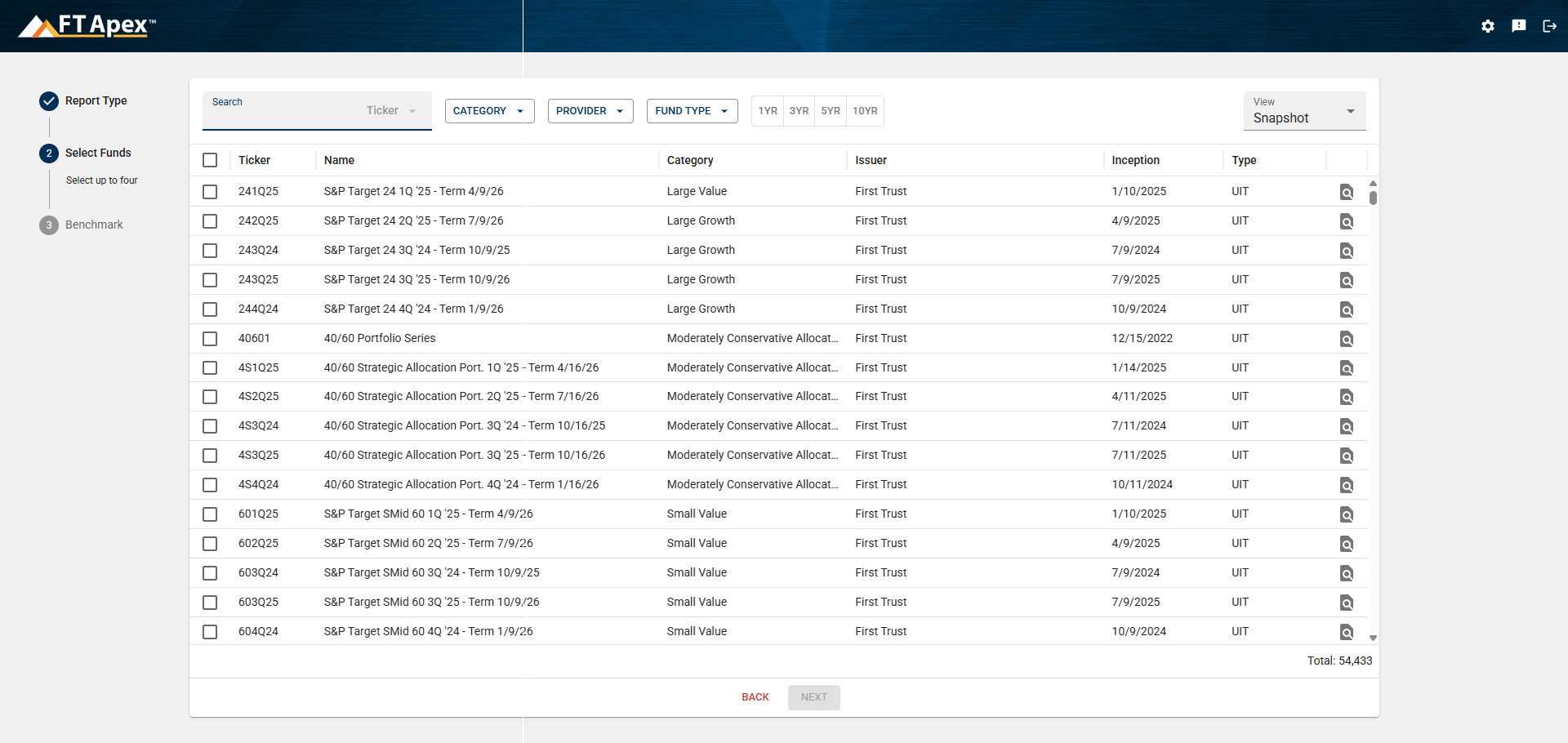This screenshot has width=1568, height=743.
Task: Click inception date 12/15/2022
Action: (1142, 338)
